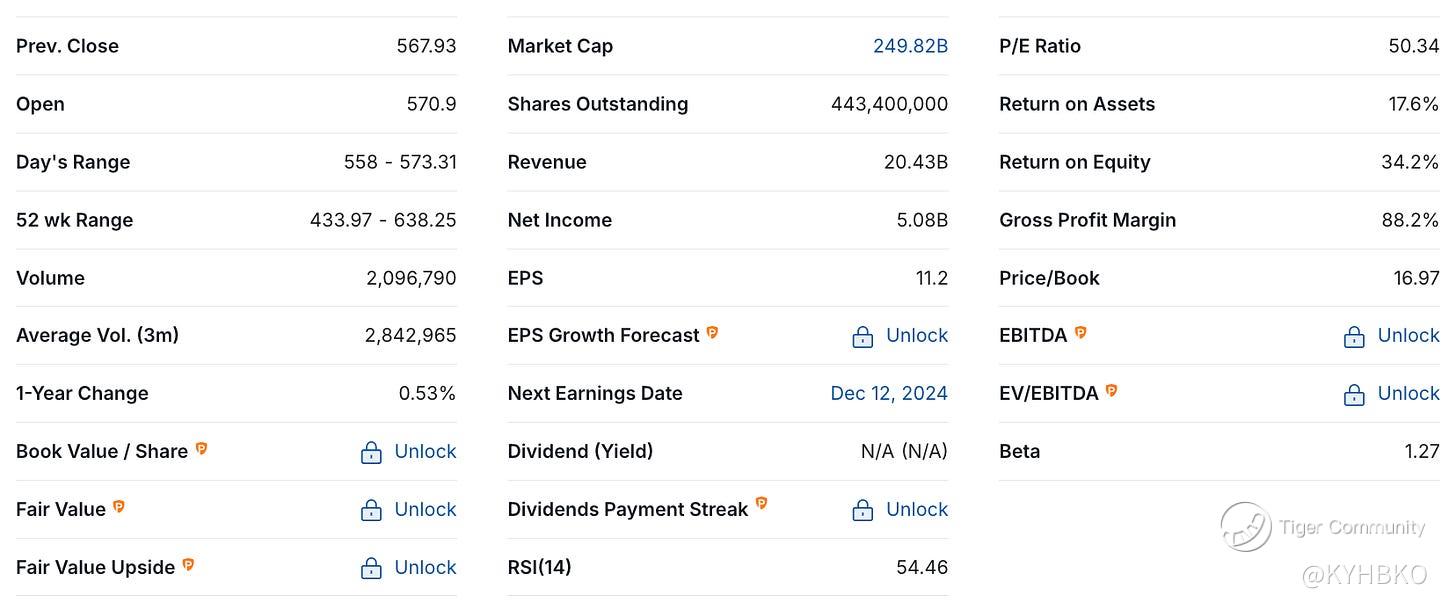This screenshot has height=608, width=1456.
Task: Unlock the EV/EBITDA value
Action: pos(1408,394)
